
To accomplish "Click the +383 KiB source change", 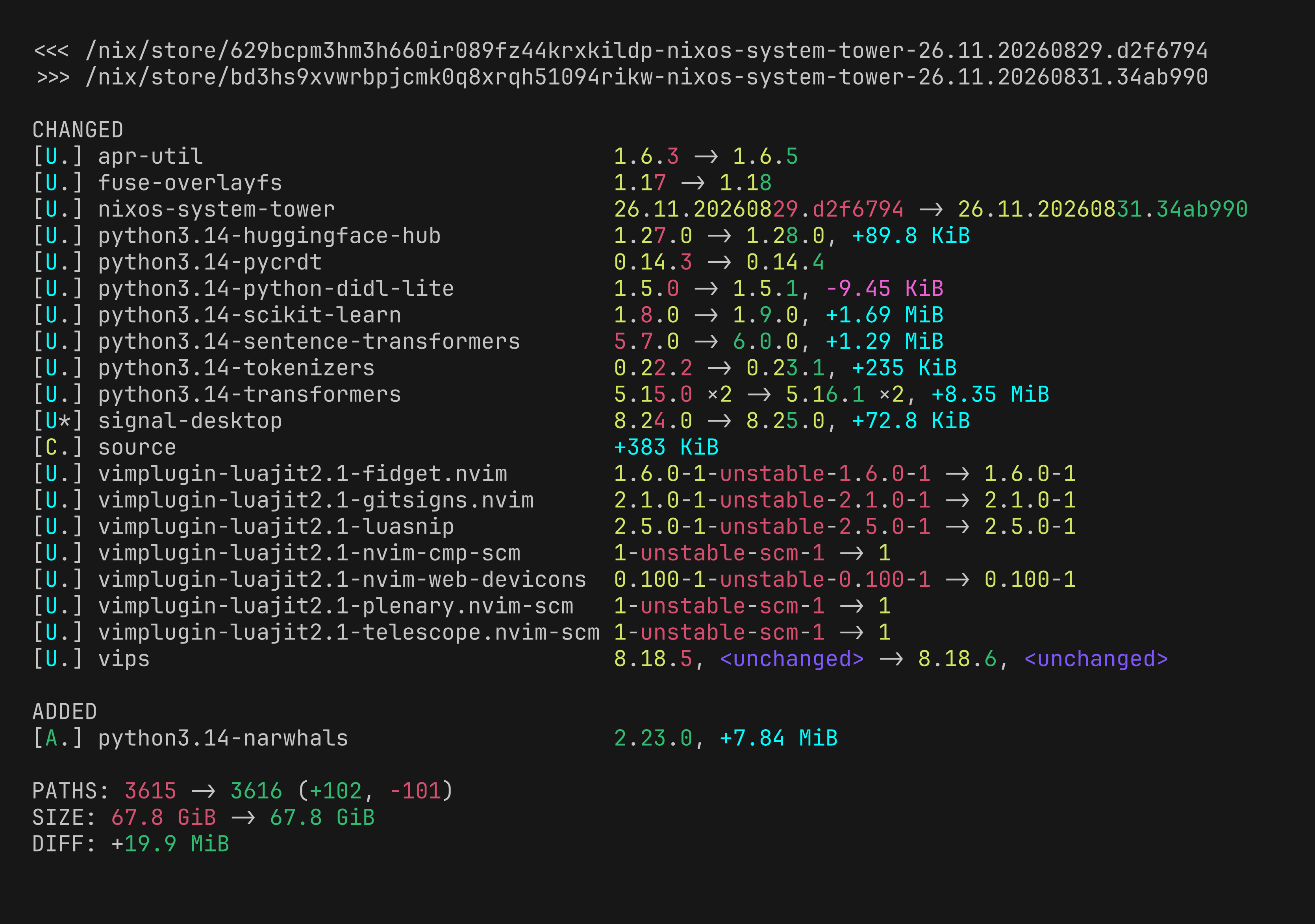I will (666, 447).
